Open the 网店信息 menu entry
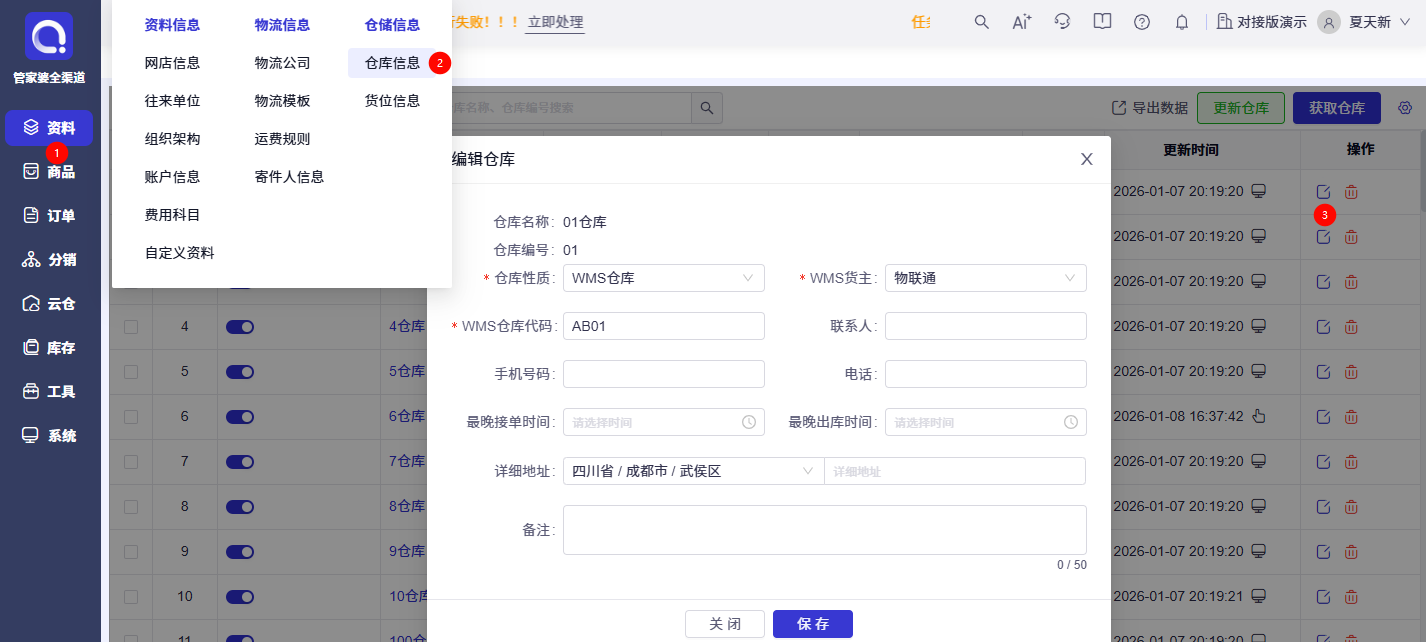 tap(173, 63)
